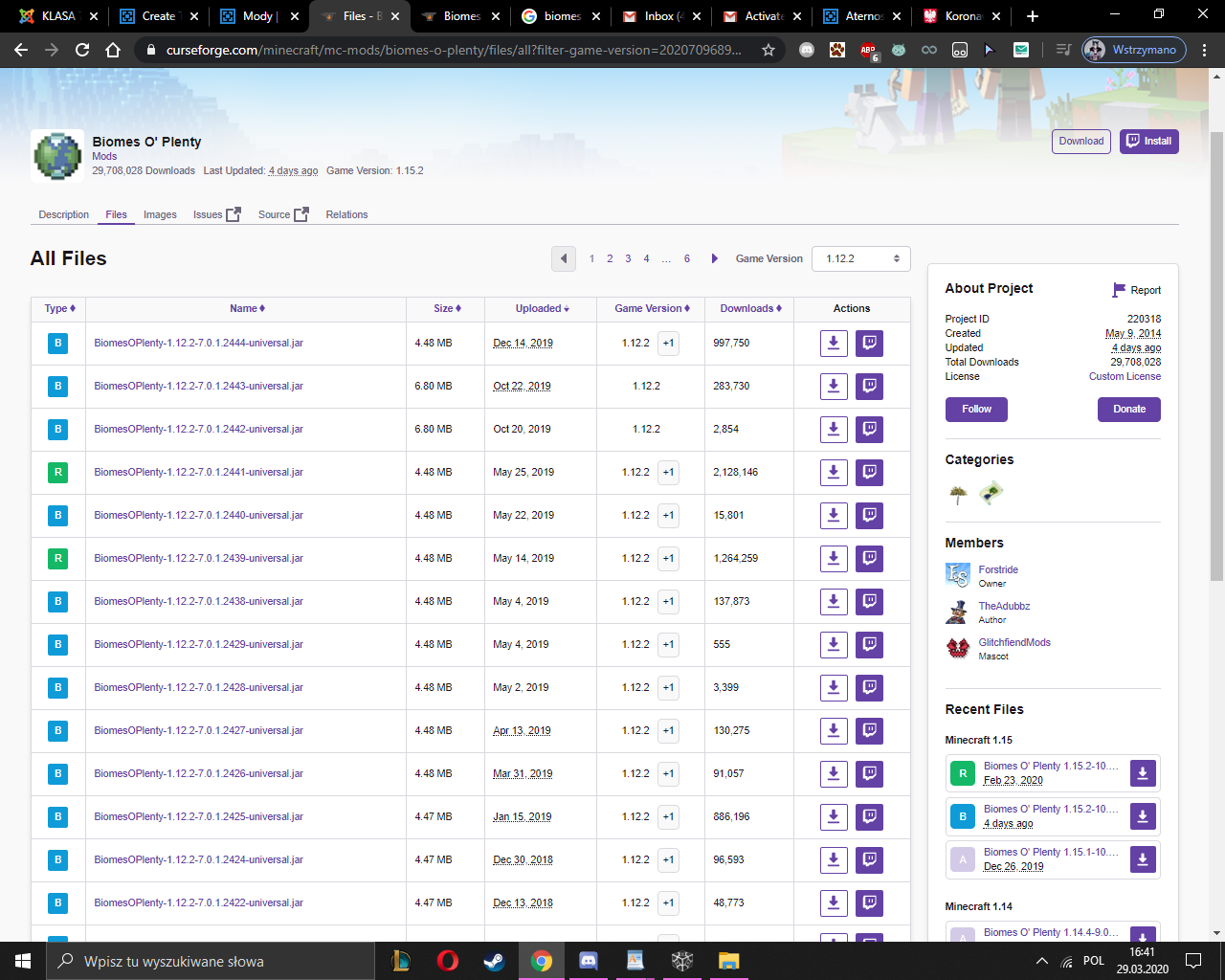Reload the page
This screenshot has height=980, width=1225.
click(x=82, y=50)
